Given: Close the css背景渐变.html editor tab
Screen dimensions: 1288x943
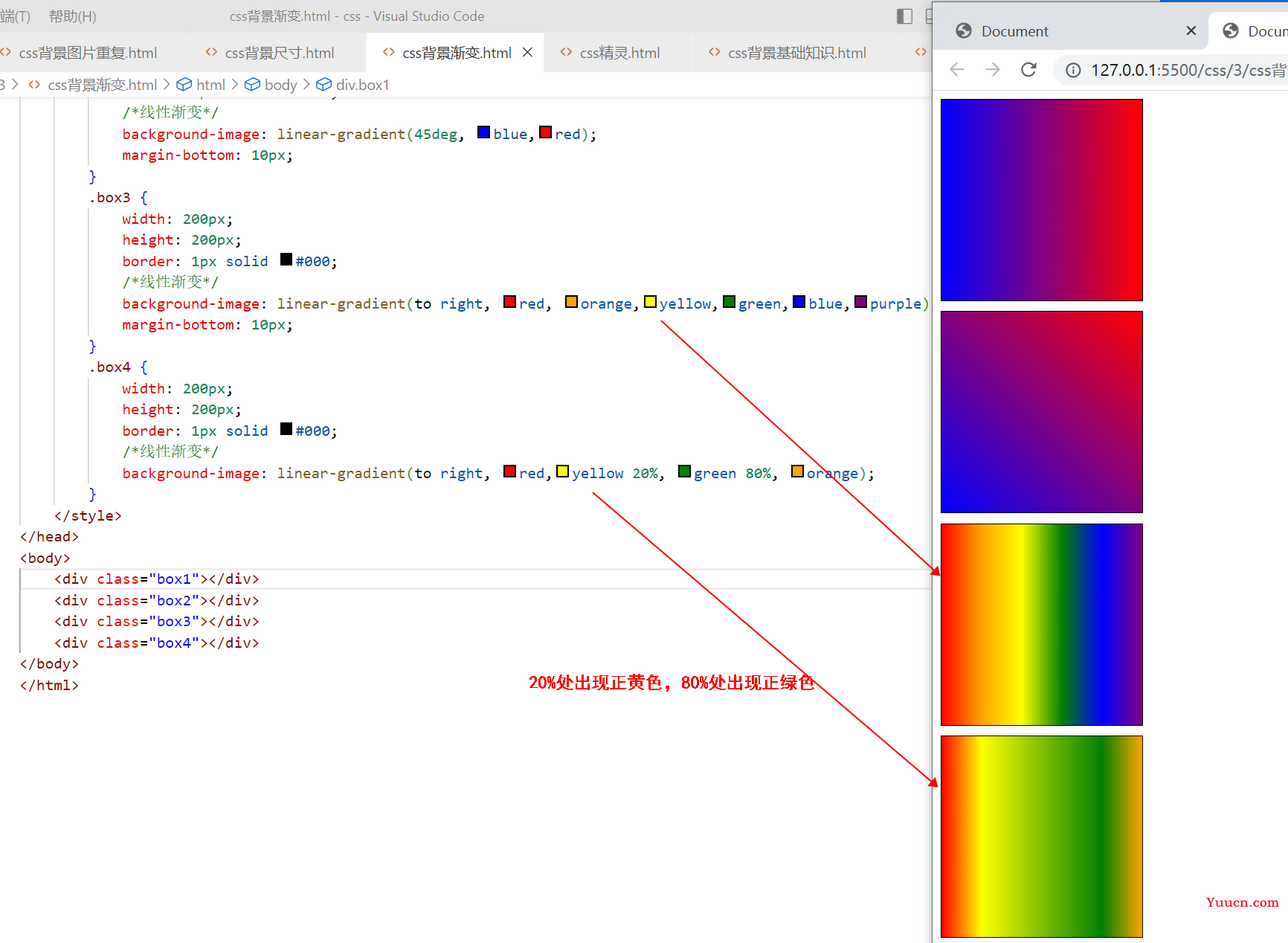Looking at the screenshot, I should tap(527, 52).
